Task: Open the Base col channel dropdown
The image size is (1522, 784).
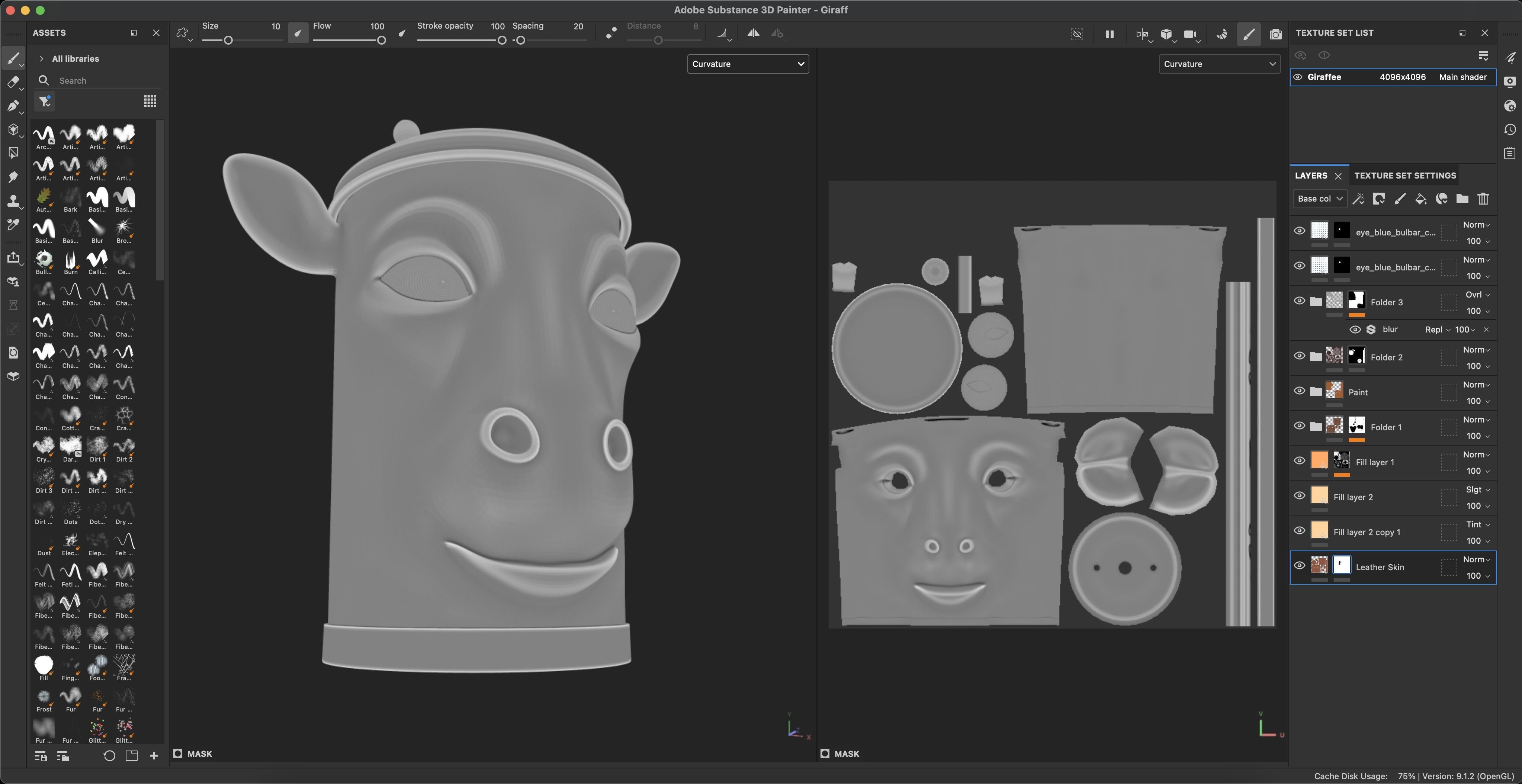Action: (x=1319, y=199)
